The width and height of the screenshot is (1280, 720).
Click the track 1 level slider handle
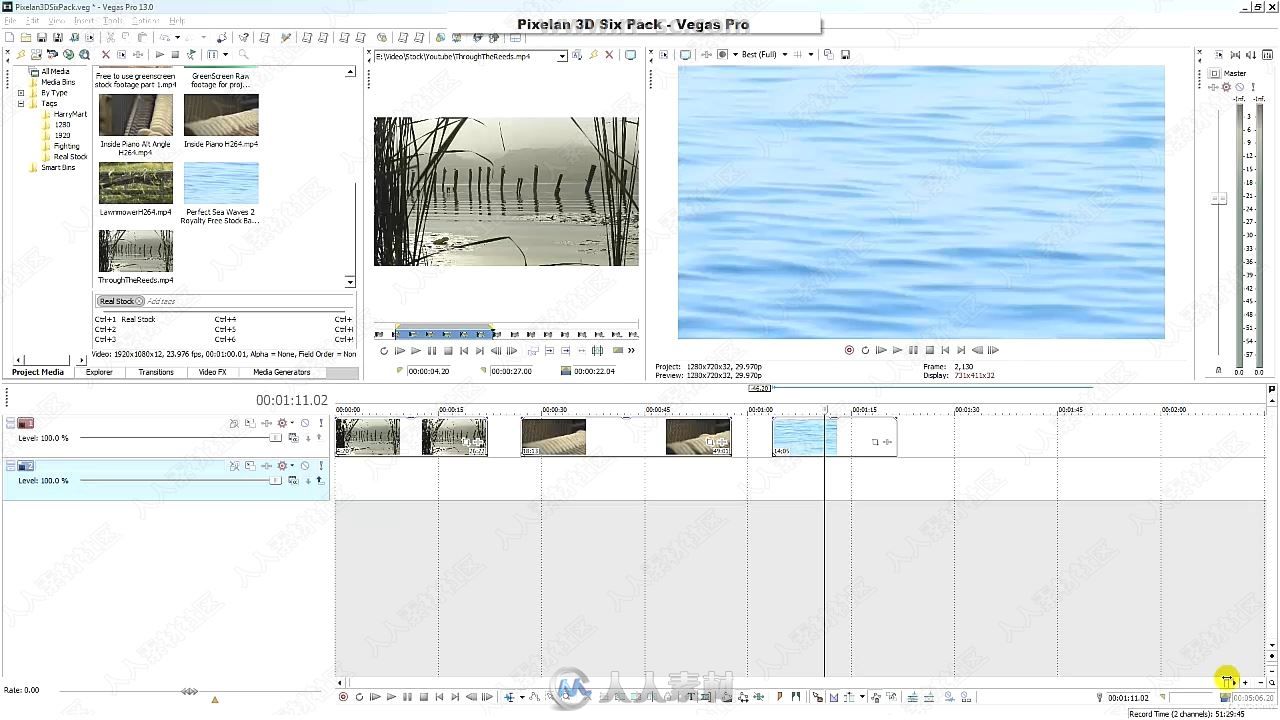[276, 437]
